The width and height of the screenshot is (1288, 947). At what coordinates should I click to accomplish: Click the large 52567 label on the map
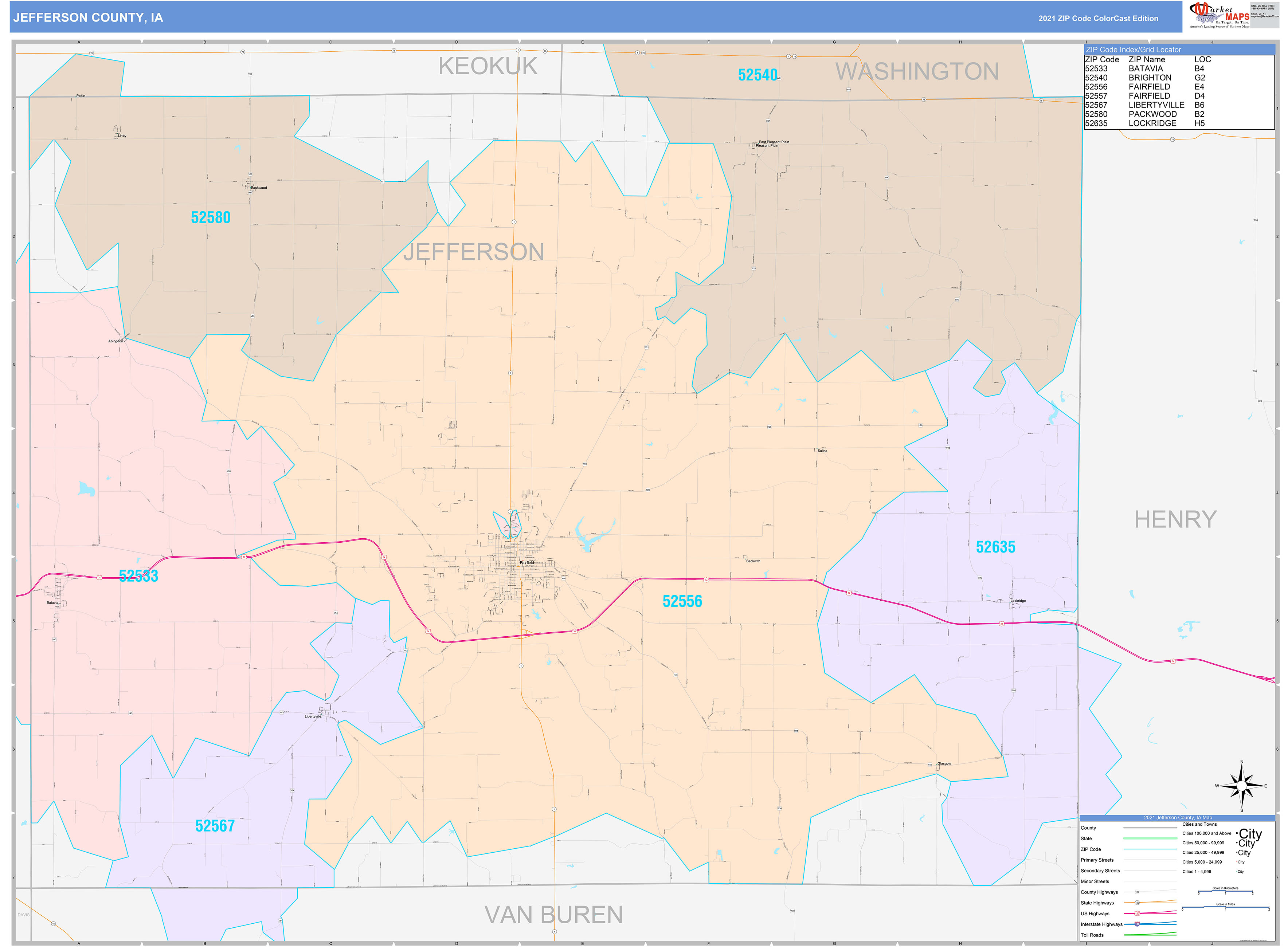[215, 826]
